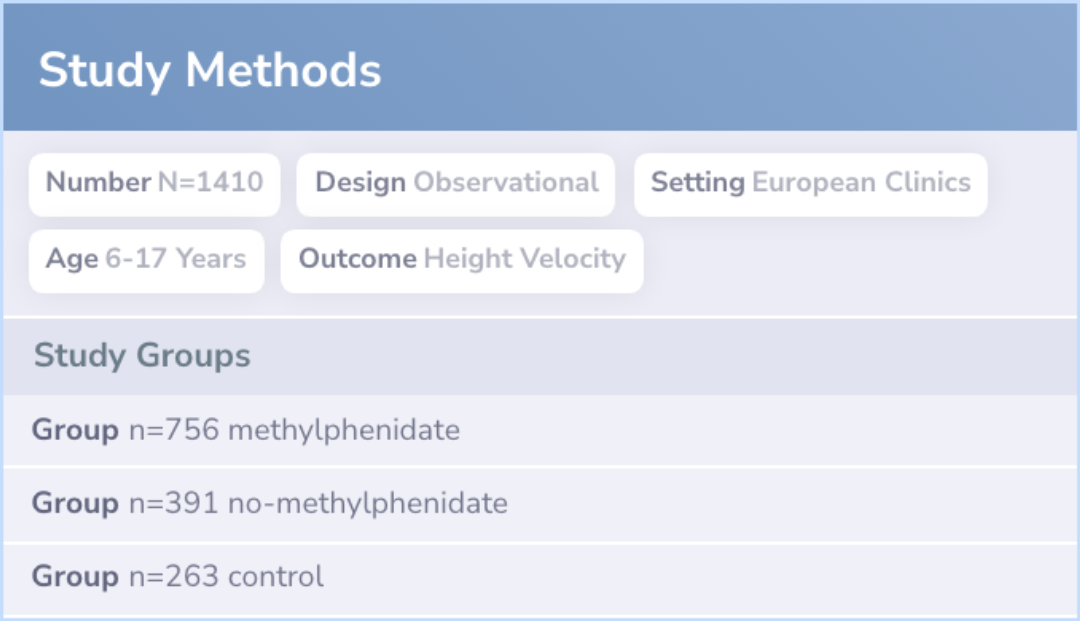1080x621 pixels.
Task: Select the Number N=1410 chip
Action: [x=154, y=185]
